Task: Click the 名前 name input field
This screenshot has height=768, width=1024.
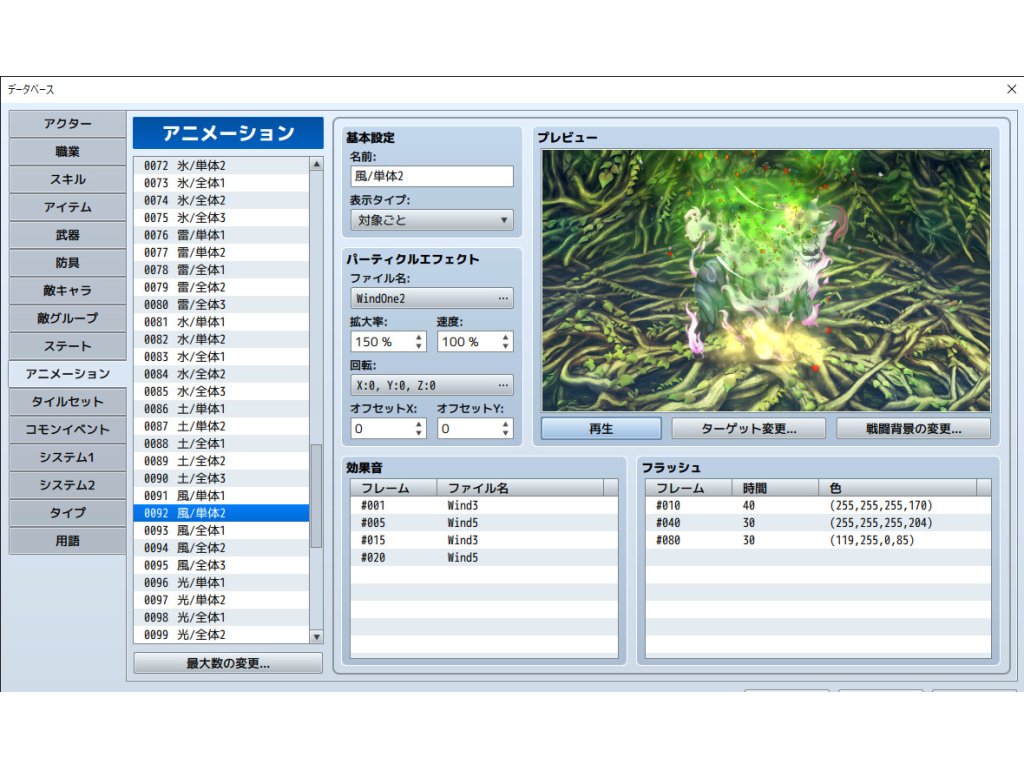Action: pyautogui.click(x=432, y=176)
